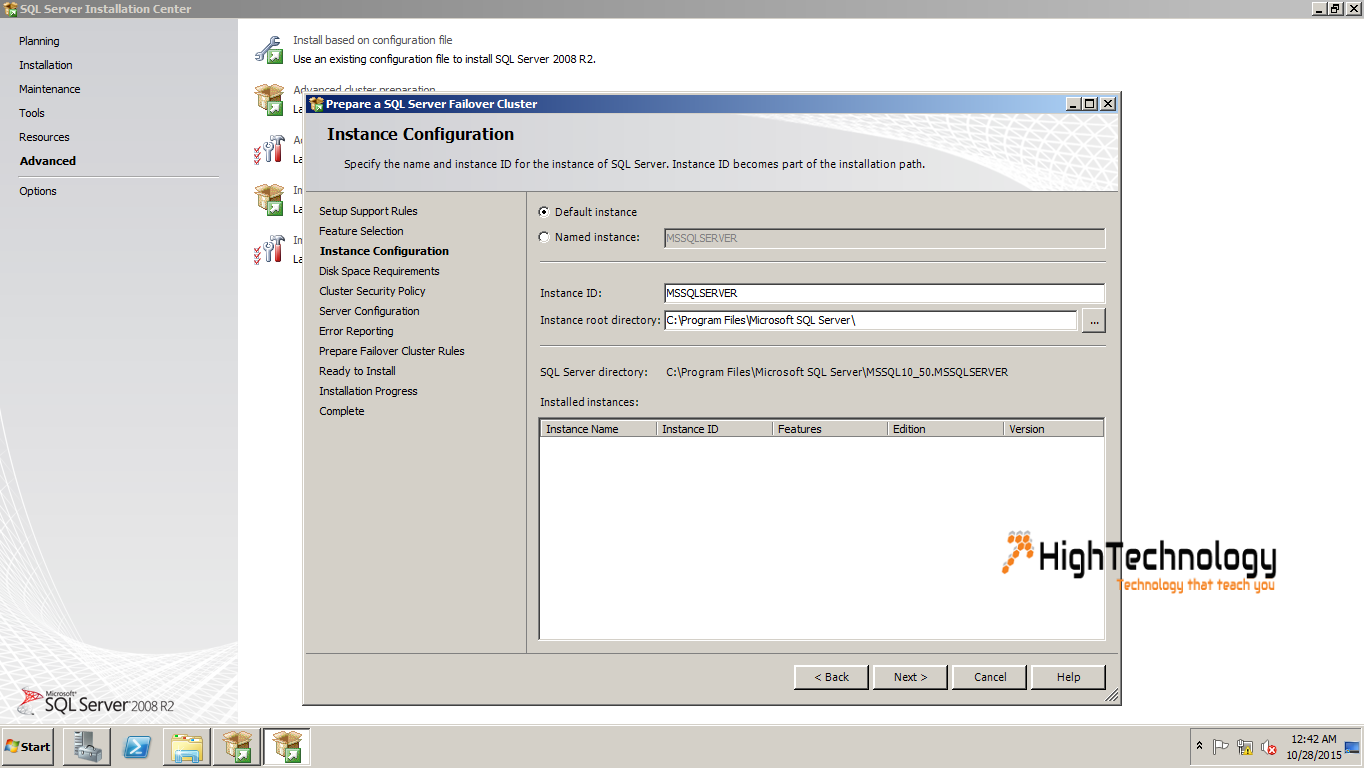
Task: Click Instance Name column header
Action: (598, 429)
